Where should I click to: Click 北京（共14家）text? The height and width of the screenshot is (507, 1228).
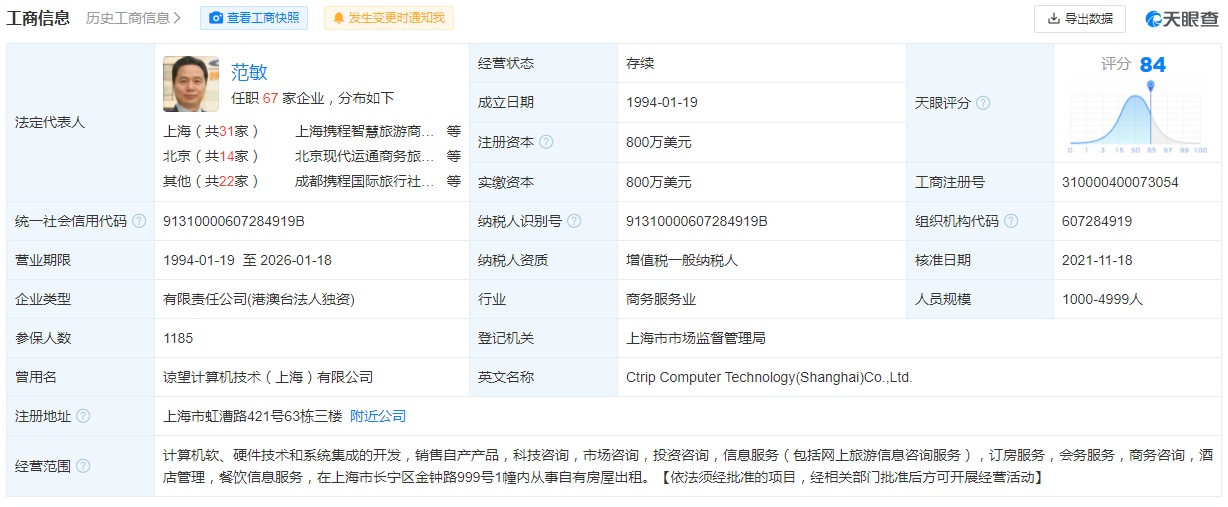[212, 156]
